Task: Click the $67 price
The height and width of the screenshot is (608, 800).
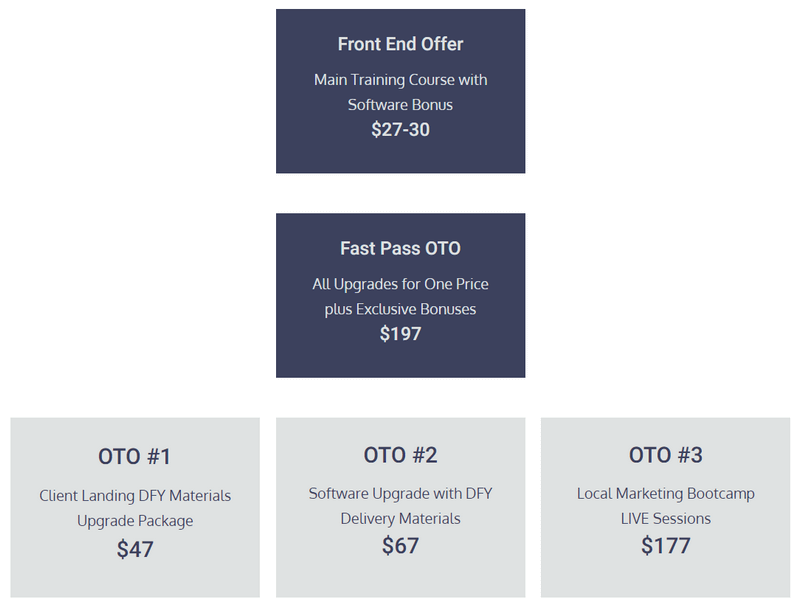Action: [401, 546]
